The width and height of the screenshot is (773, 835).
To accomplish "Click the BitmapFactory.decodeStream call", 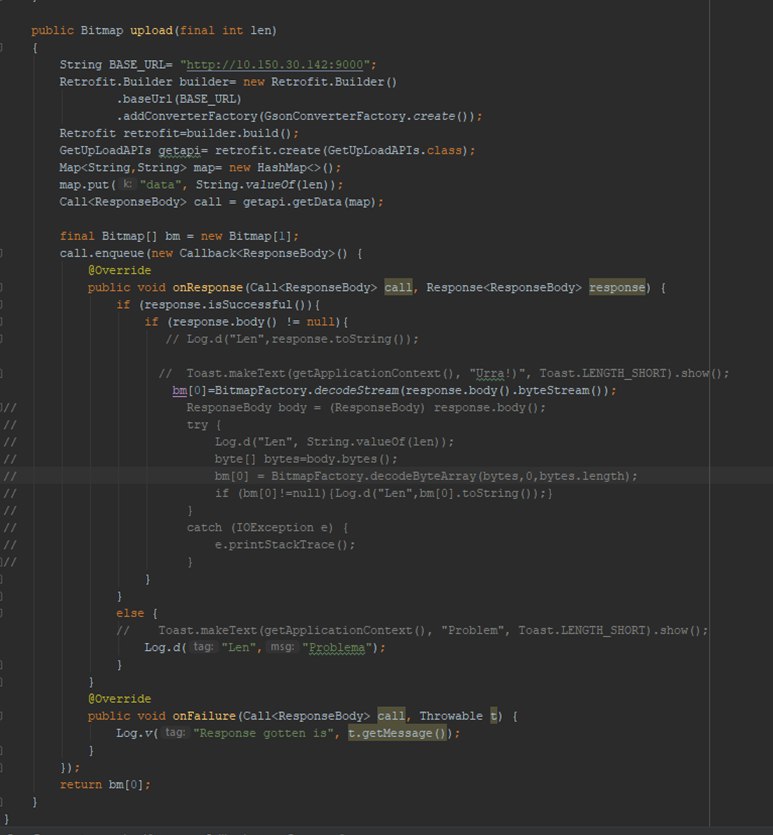I will [x=415, y=390].
